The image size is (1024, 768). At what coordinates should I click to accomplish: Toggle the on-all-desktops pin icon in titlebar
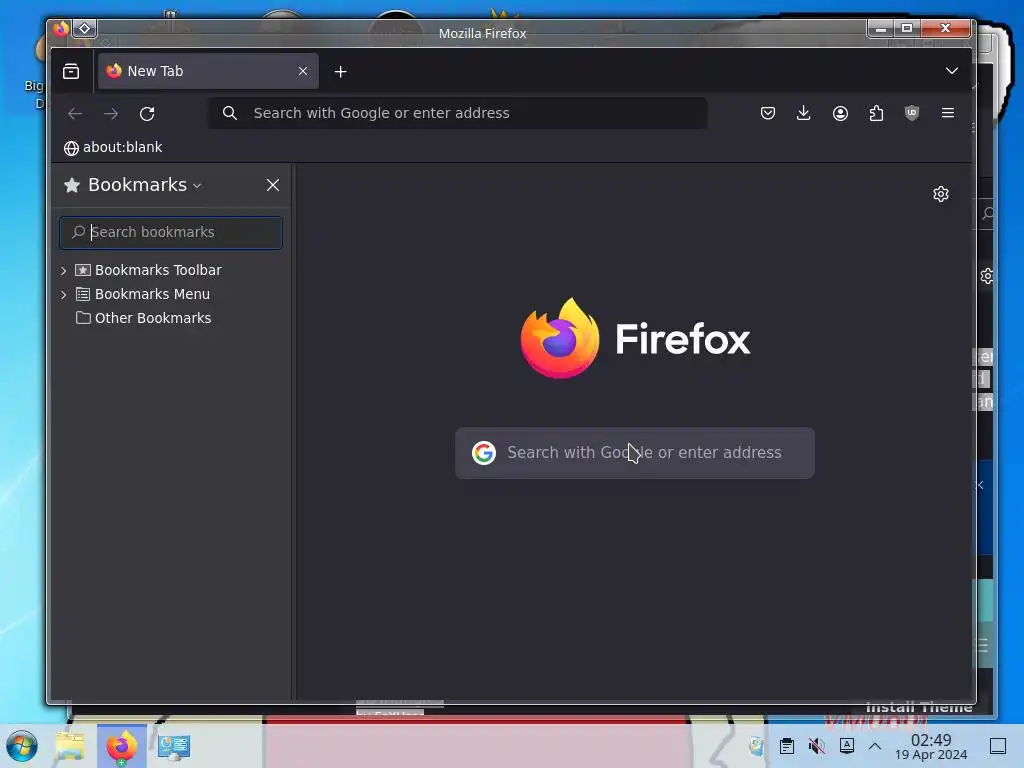click(x=85, y=29)
